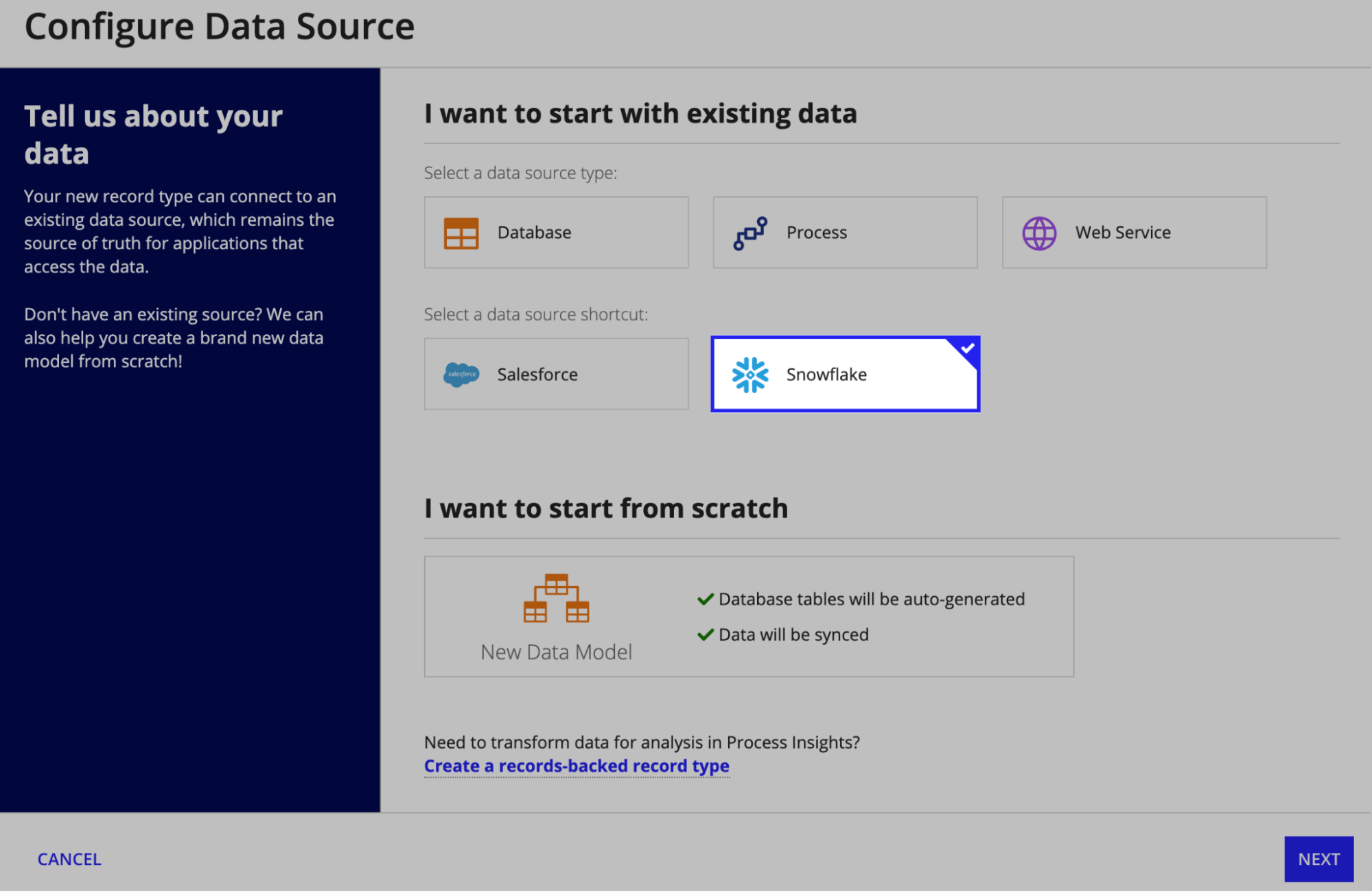Click 'Select a data source shortcut:' label

(x=536, y=314)
